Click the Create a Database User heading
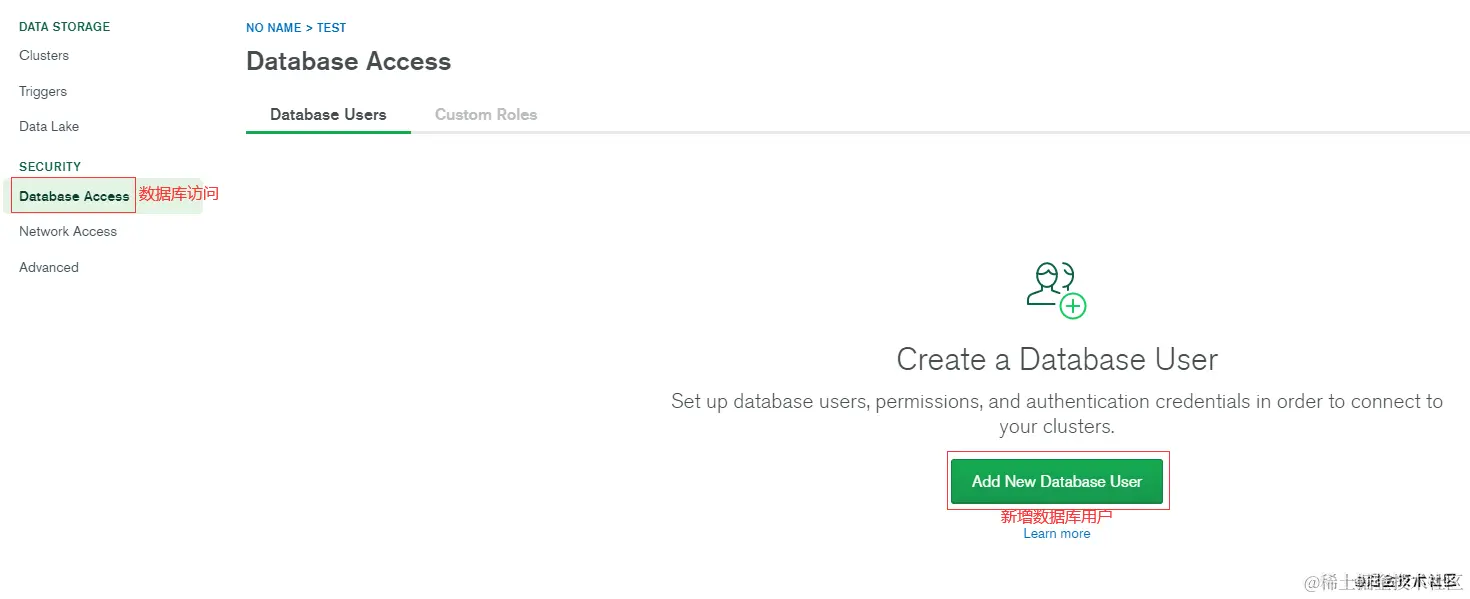 pos(1056,359)
